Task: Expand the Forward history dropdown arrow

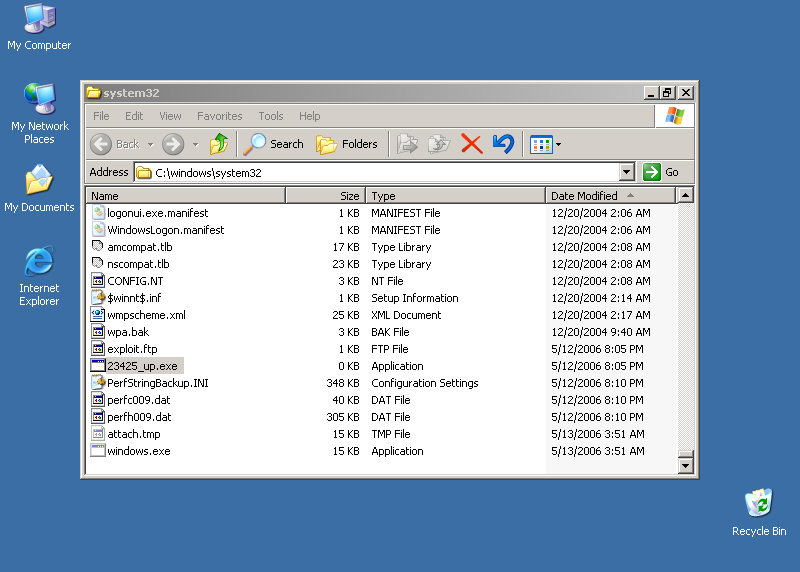Action: coord(195,145)
